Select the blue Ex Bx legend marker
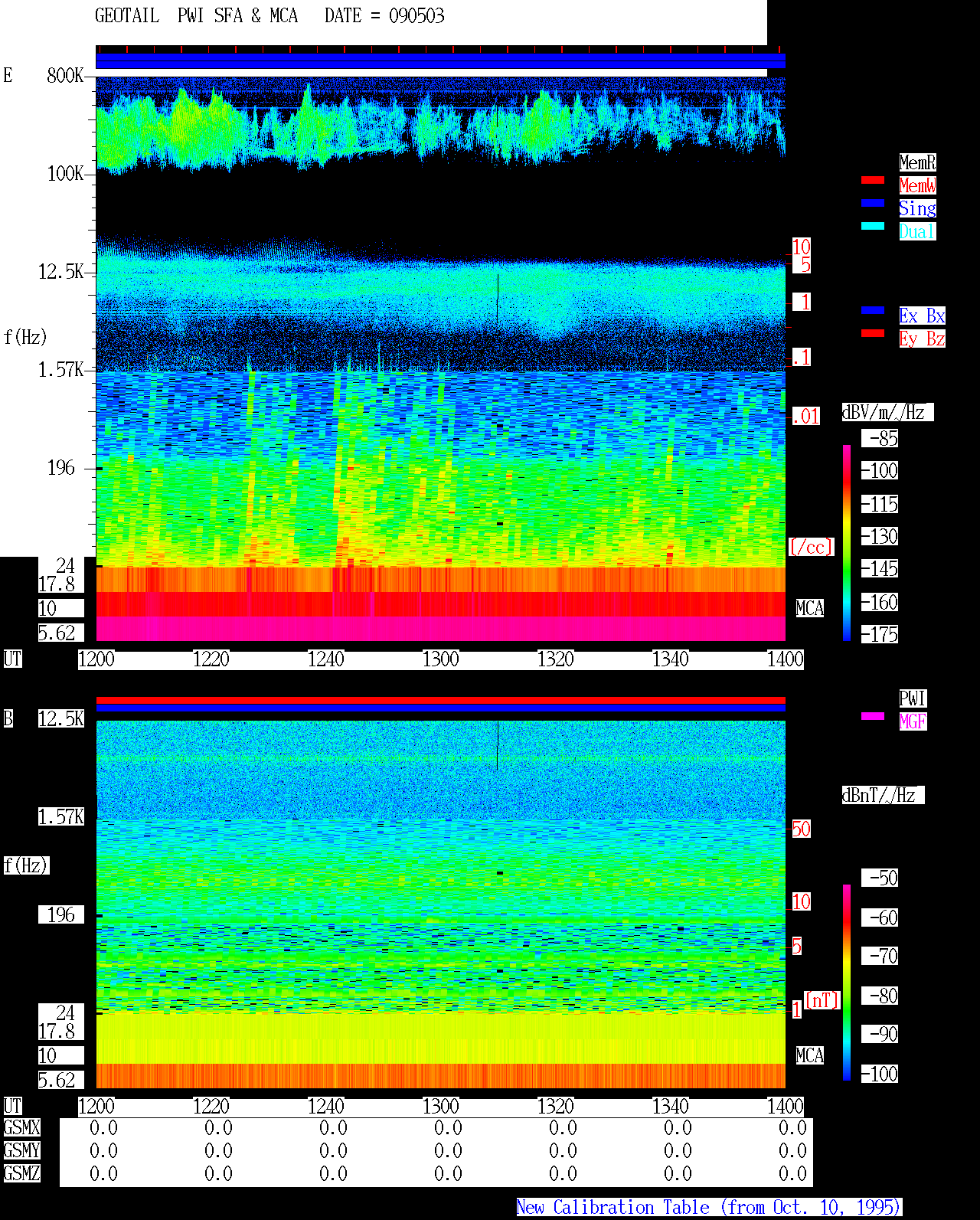This screenshot has width=980, height=1220. [873, 310]
